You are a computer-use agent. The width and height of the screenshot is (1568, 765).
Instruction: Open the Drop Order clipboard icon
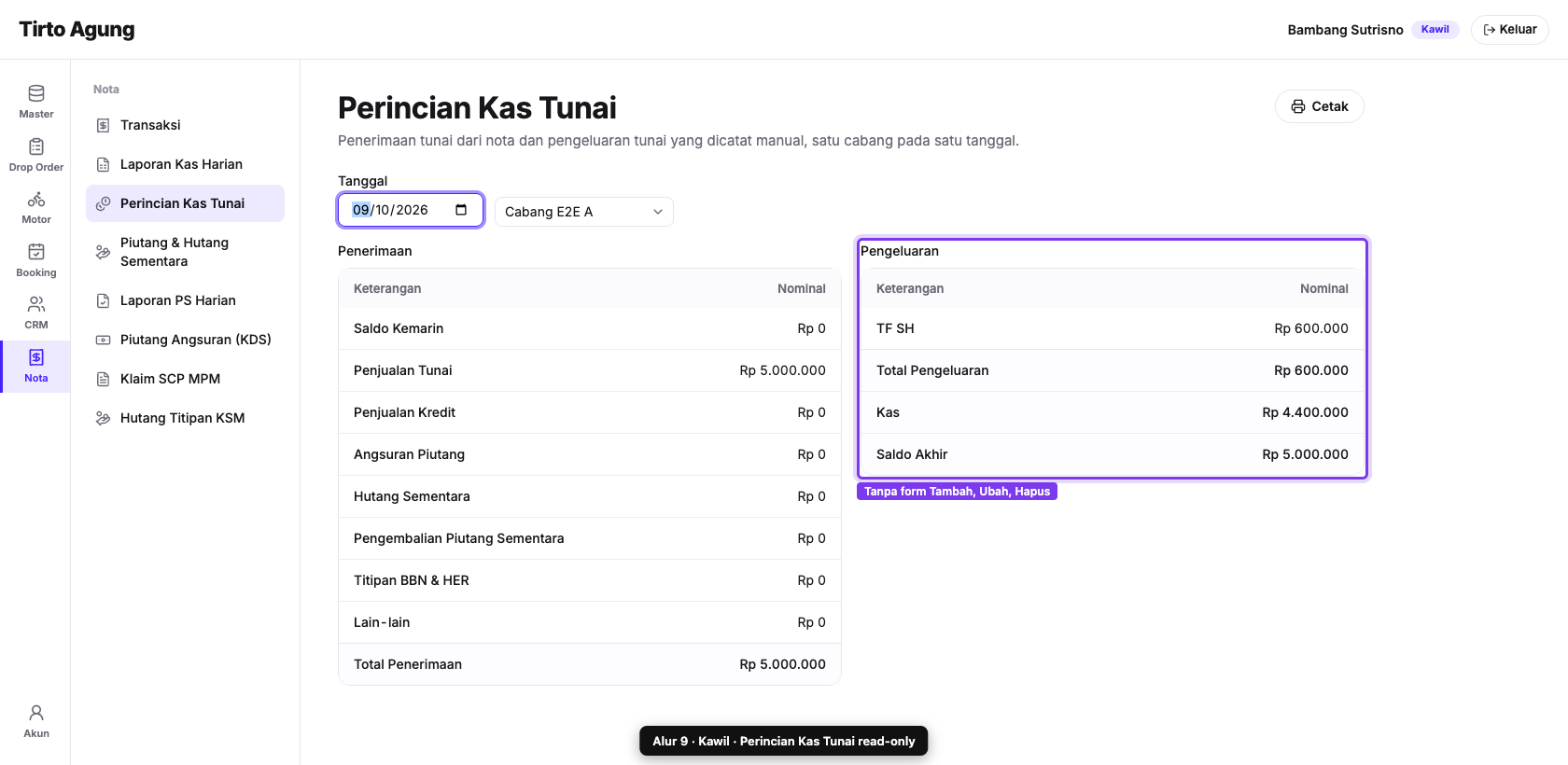coord(36,146)
